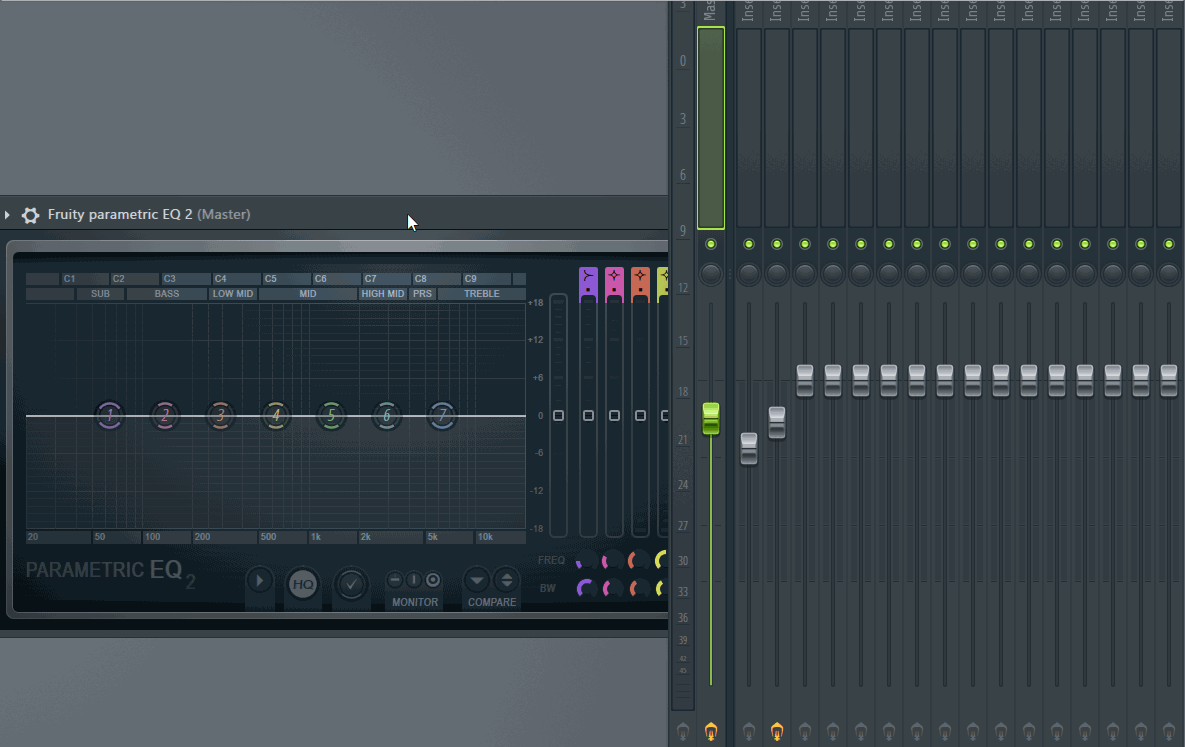Click the purple band level slider handle
The image size is (1185, 747).
pyautogui.click(x=588, y=415)
